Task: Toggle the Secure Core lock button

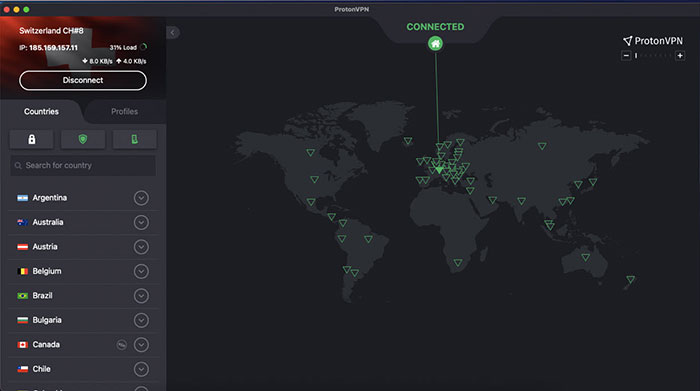Action: click(x=32, y=139)
